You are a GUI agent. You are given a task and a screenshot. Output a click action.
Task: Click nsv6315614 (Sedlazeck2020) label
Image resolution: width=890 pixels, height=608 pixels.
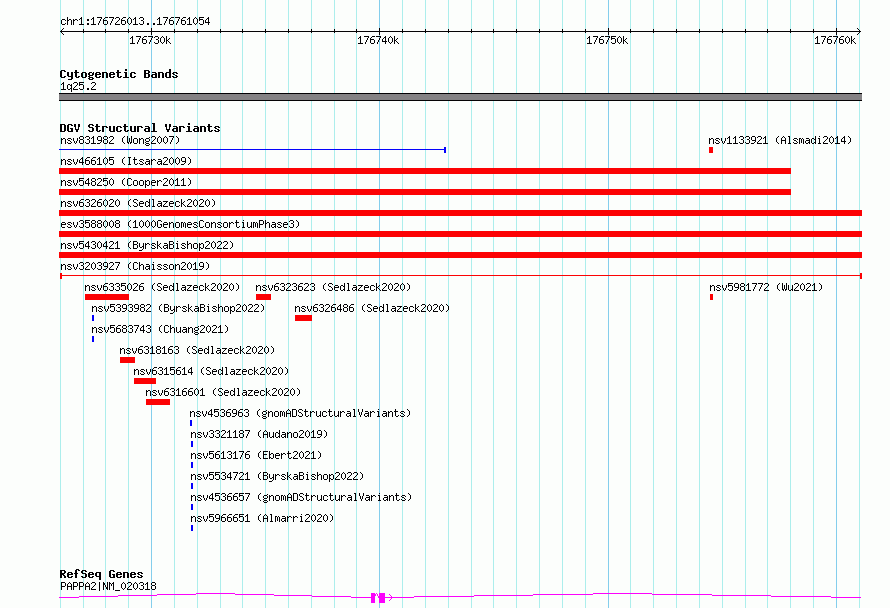211,371
